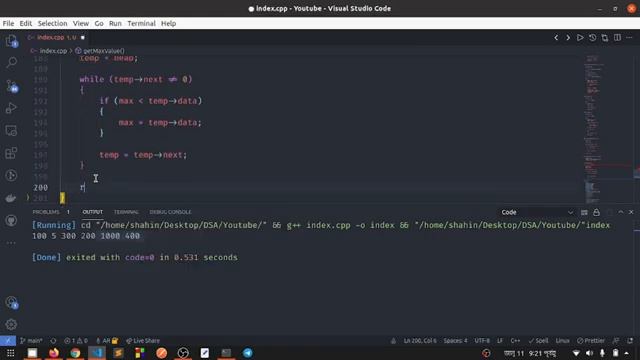Open the Help menu
The height and width of the screenshot is (360, 640).
coord(168,23)
